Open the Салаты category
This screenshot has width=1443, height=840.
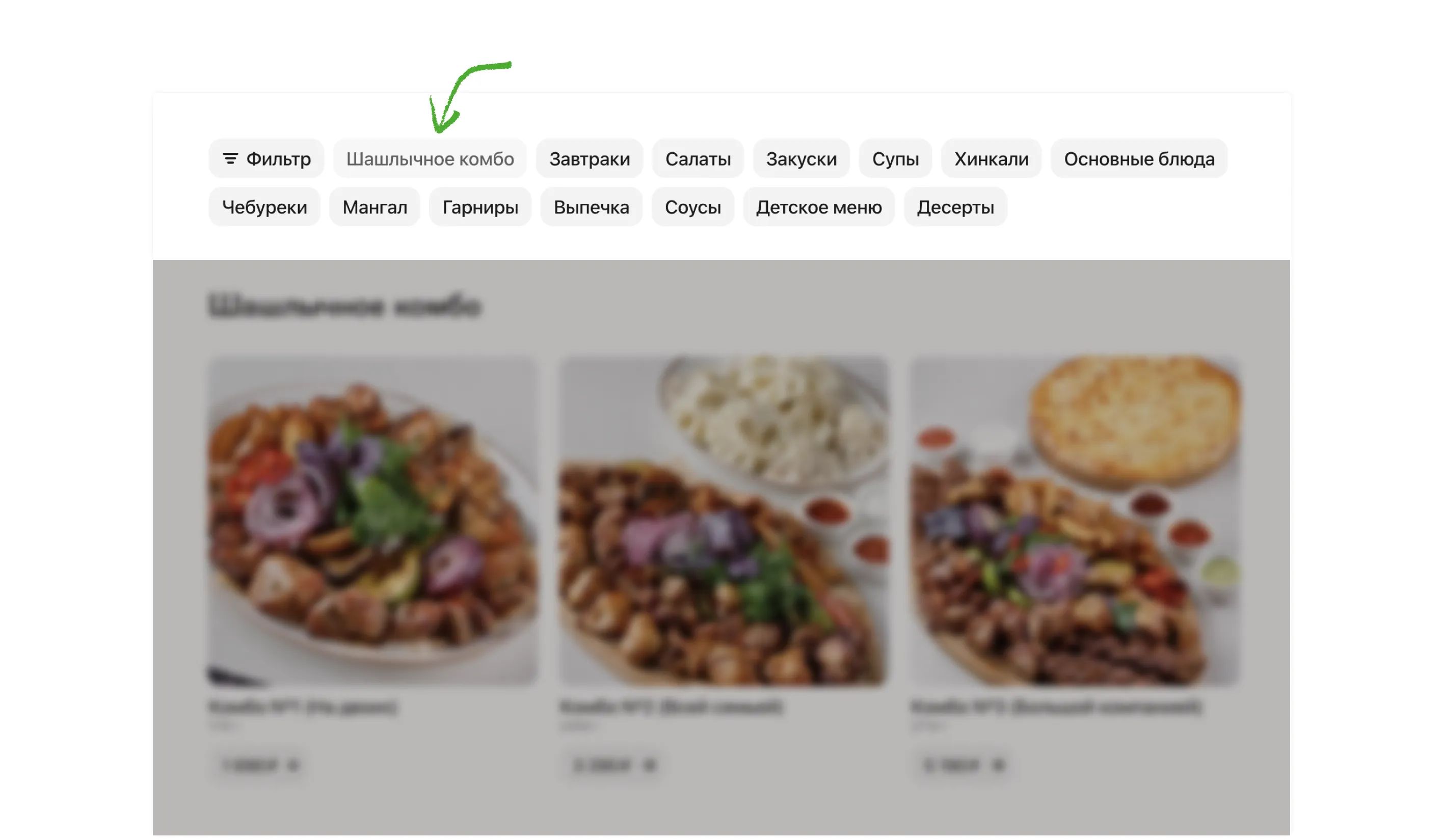[x=698, y=158]
